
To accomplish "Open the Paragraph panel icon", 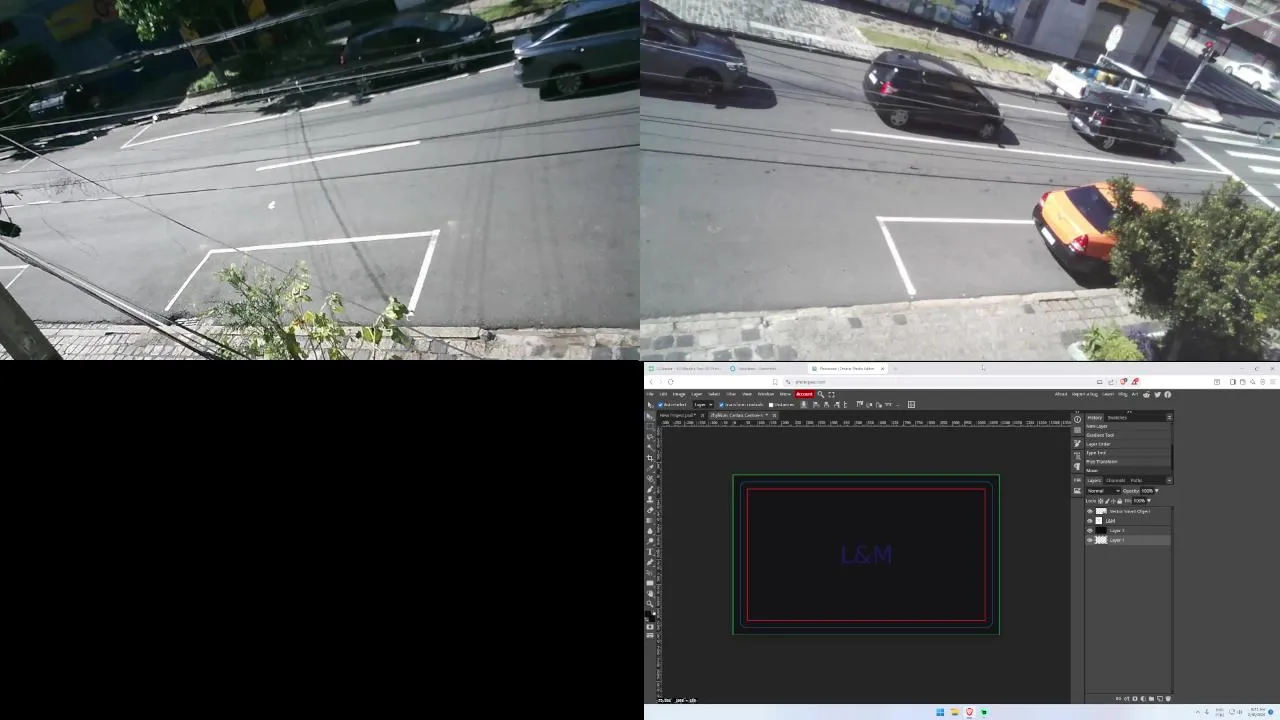I will coord(1077,466).
